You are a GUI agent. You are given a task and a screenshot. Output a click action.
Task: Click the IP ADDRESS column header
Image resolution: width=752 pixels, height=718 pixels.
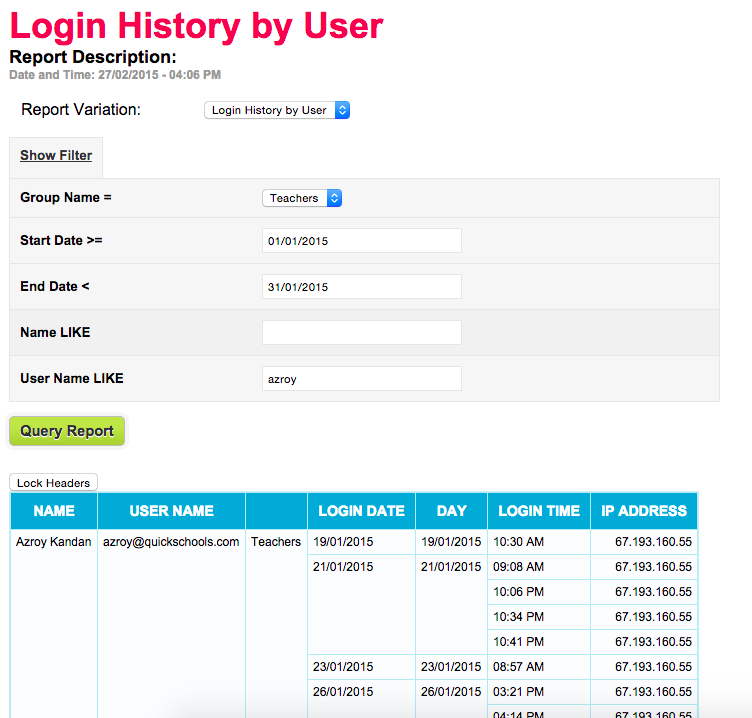coord(643,511)
